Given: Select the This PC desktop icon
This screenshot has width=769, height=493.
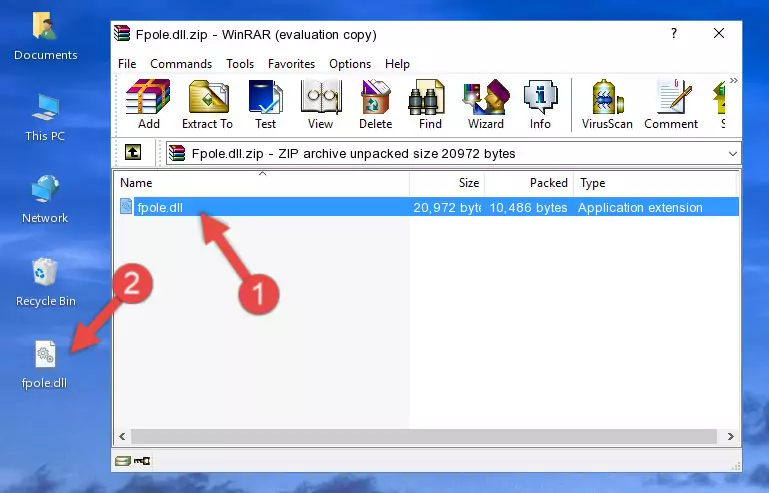Looking at the screenshot, I should (45, 118).
